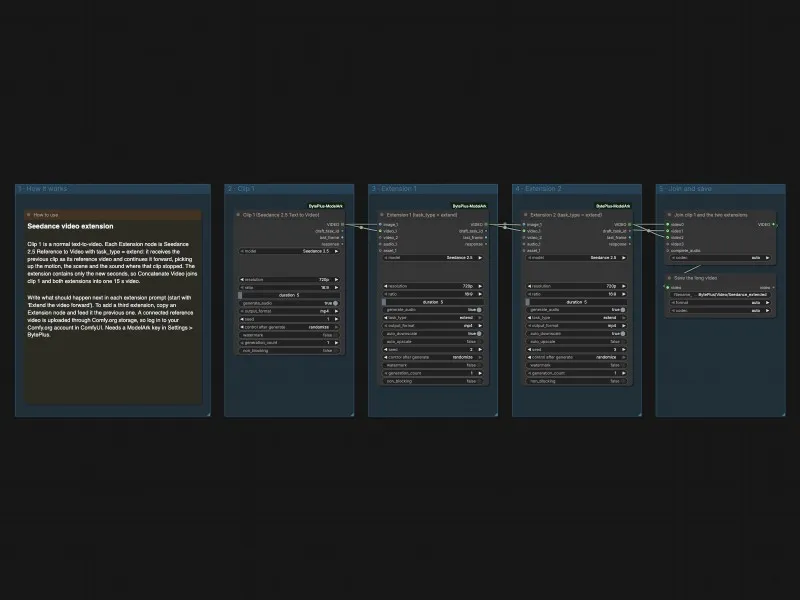This screenshot has width=800, height=600.
Task: Click the video_1 input port on Extension 2 node
Action: tap(524, 231)
